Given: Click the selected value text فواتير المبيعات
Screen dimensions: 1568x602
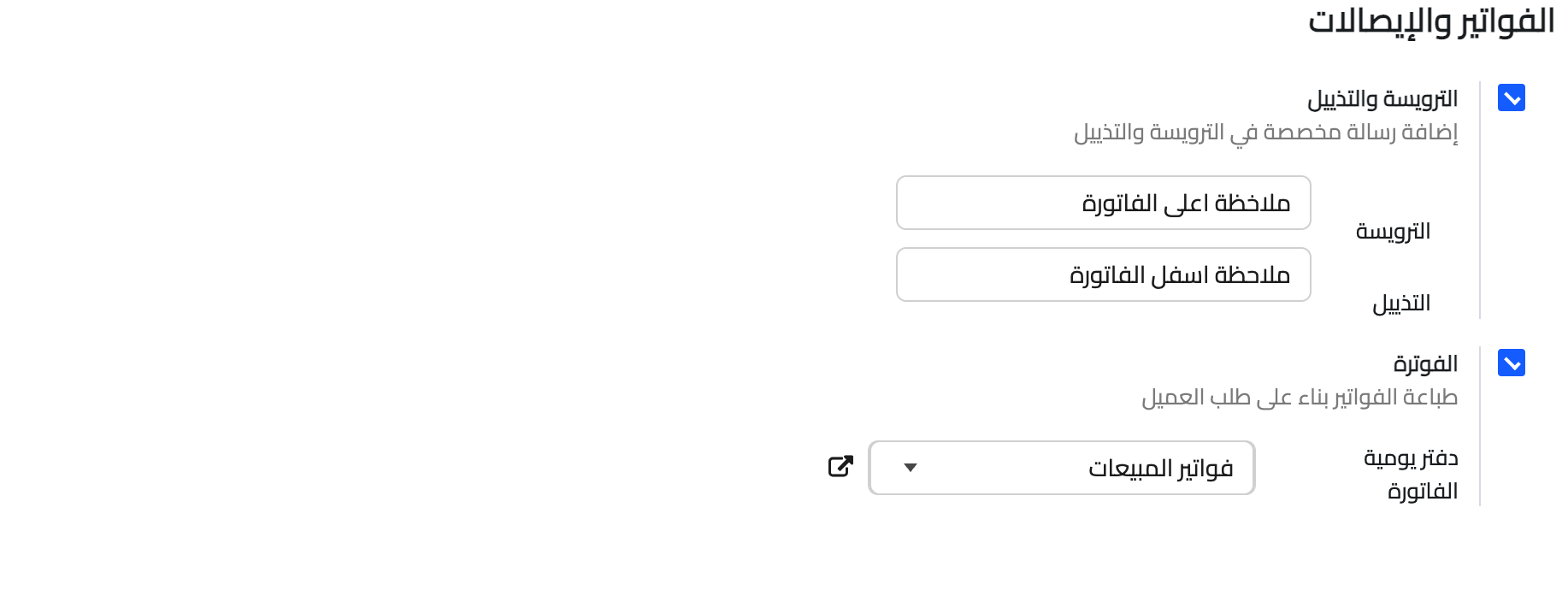Looking at the screenshot, I should click(x=1160, y=469).
